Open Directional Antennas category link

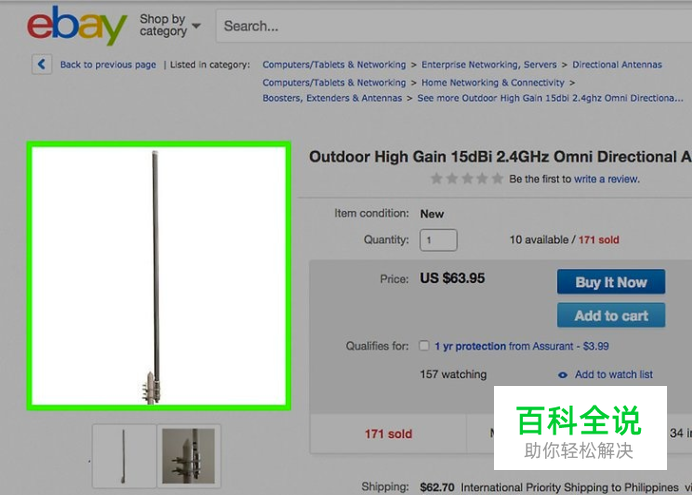pos(617,64)
